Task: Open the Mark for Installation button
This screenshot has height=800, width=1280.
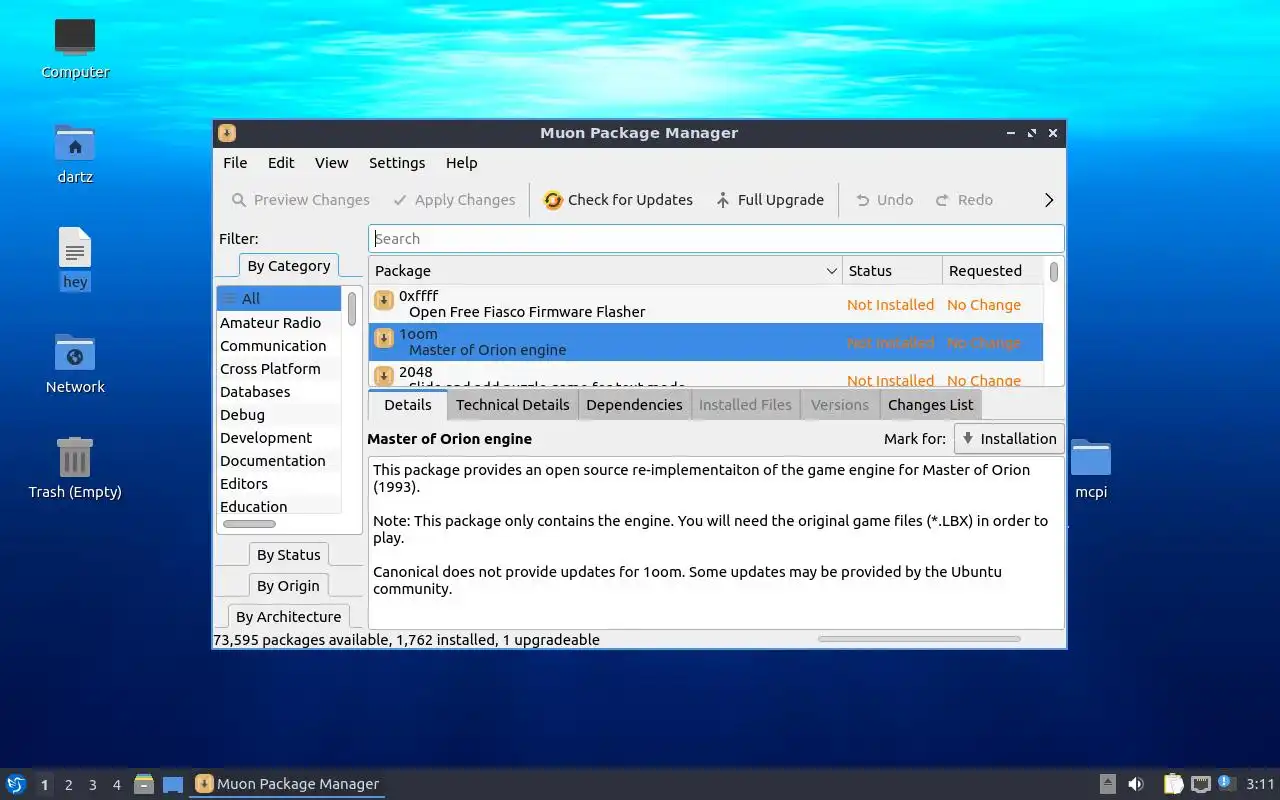Action: [x=1008, y=439]
